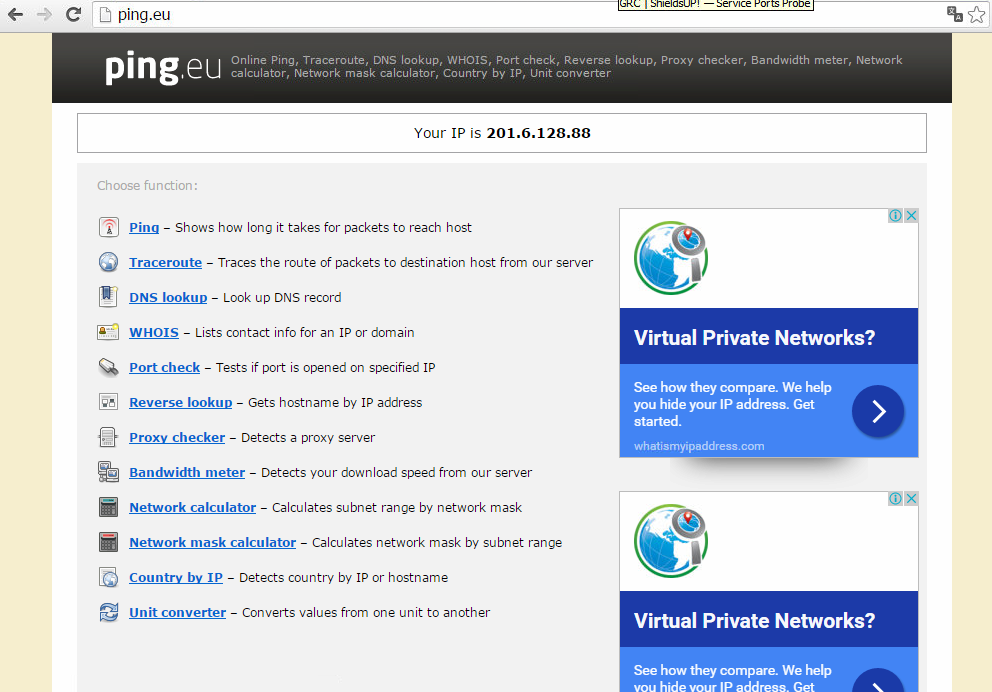Click the translate page icon in address bar
The height and width of the screenshot is (692, 992).
pyautogui.click(x=954, y=14)
